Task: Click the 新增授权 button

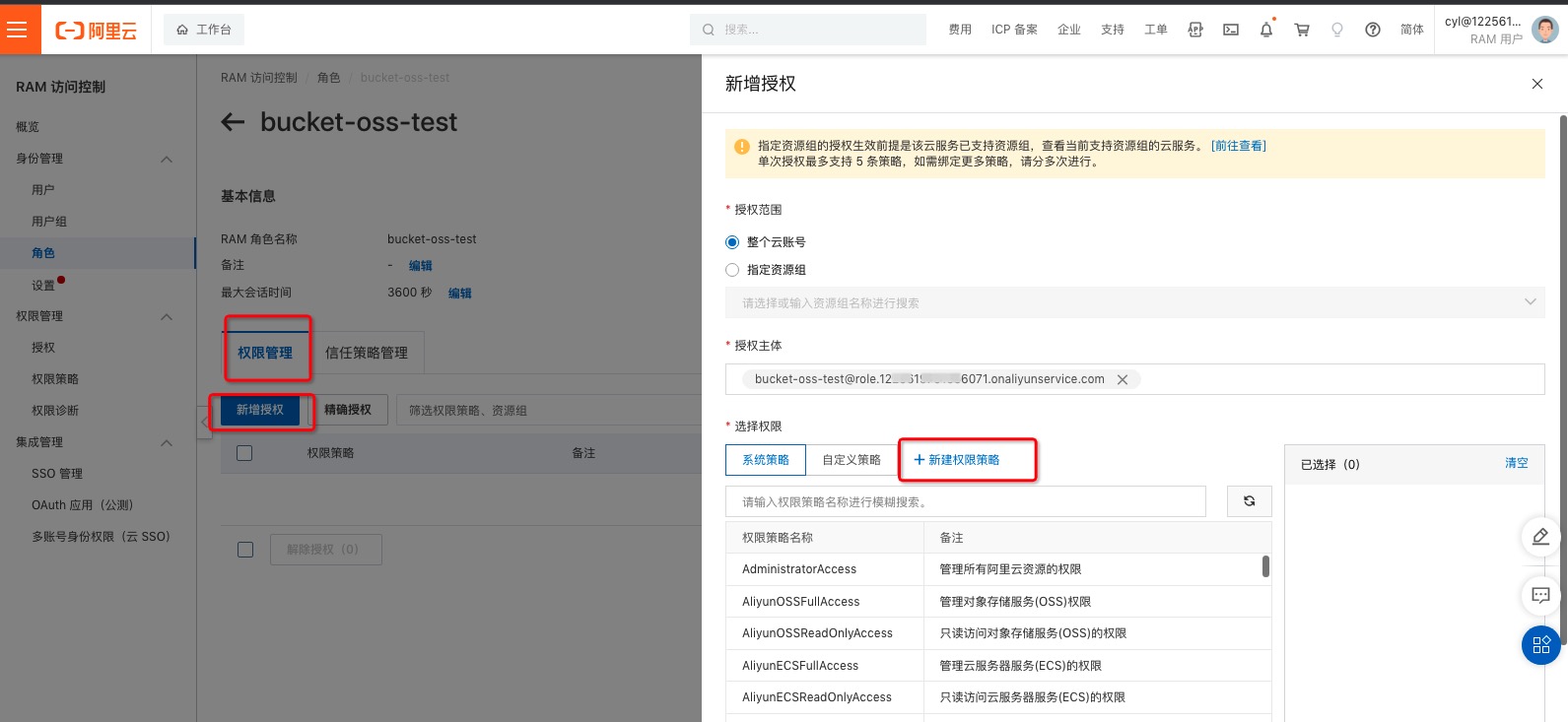Action: pos(260,410)
